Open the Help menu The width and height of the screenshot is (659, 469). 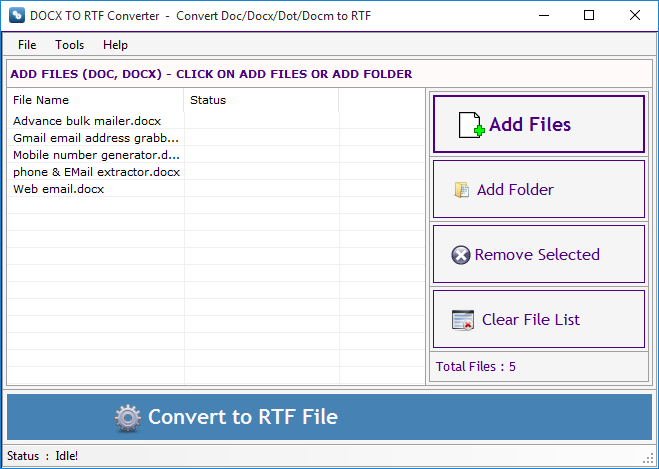(x=115, y=45)
